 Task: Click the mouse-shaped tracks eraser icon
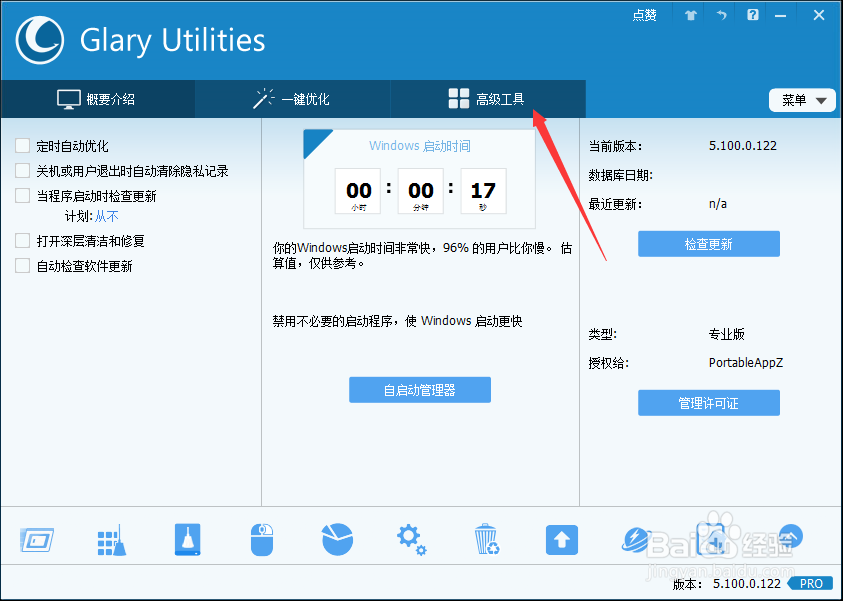click(x=261, y=539)
